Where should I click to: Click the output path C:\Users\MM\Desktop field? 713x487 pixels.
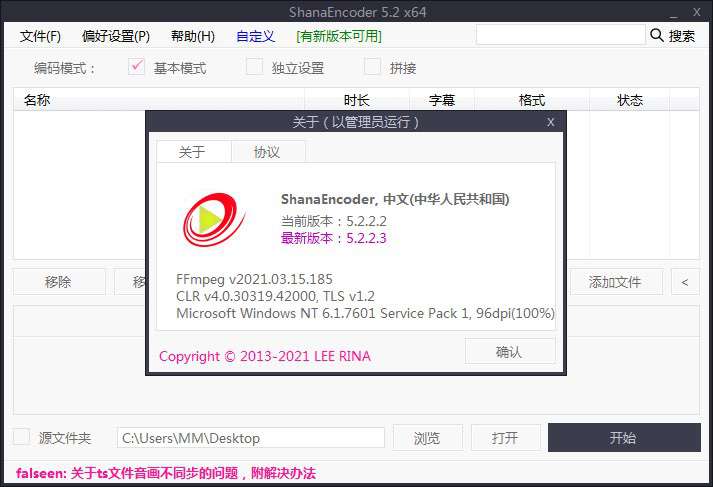click(251, 438)
